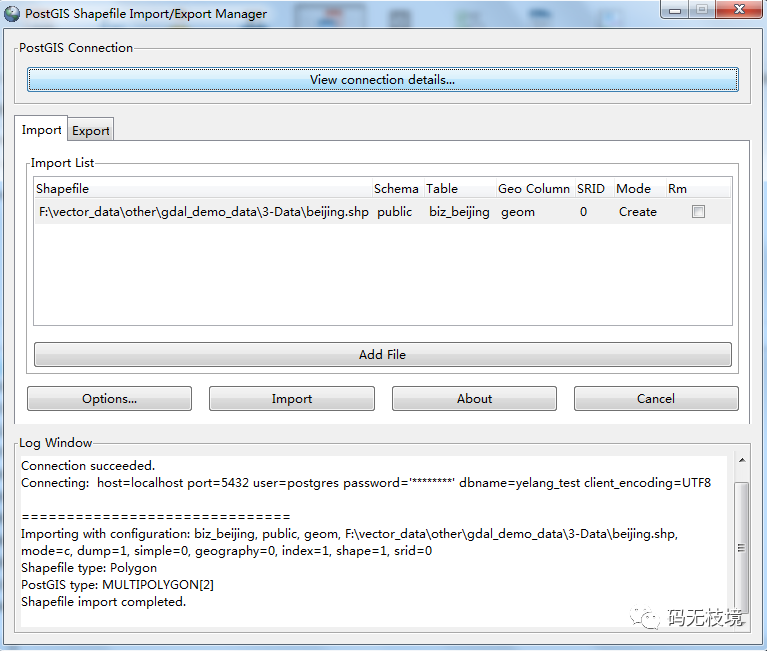Switch to the Import tab
The height and width of the screenshot is (651, 767).
pyautogui.click(x=41, y=130)
